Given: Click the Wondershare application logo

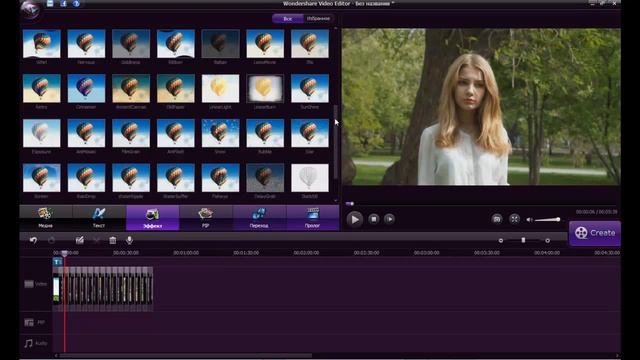Looking at the screenshot, I should [31, 9].
